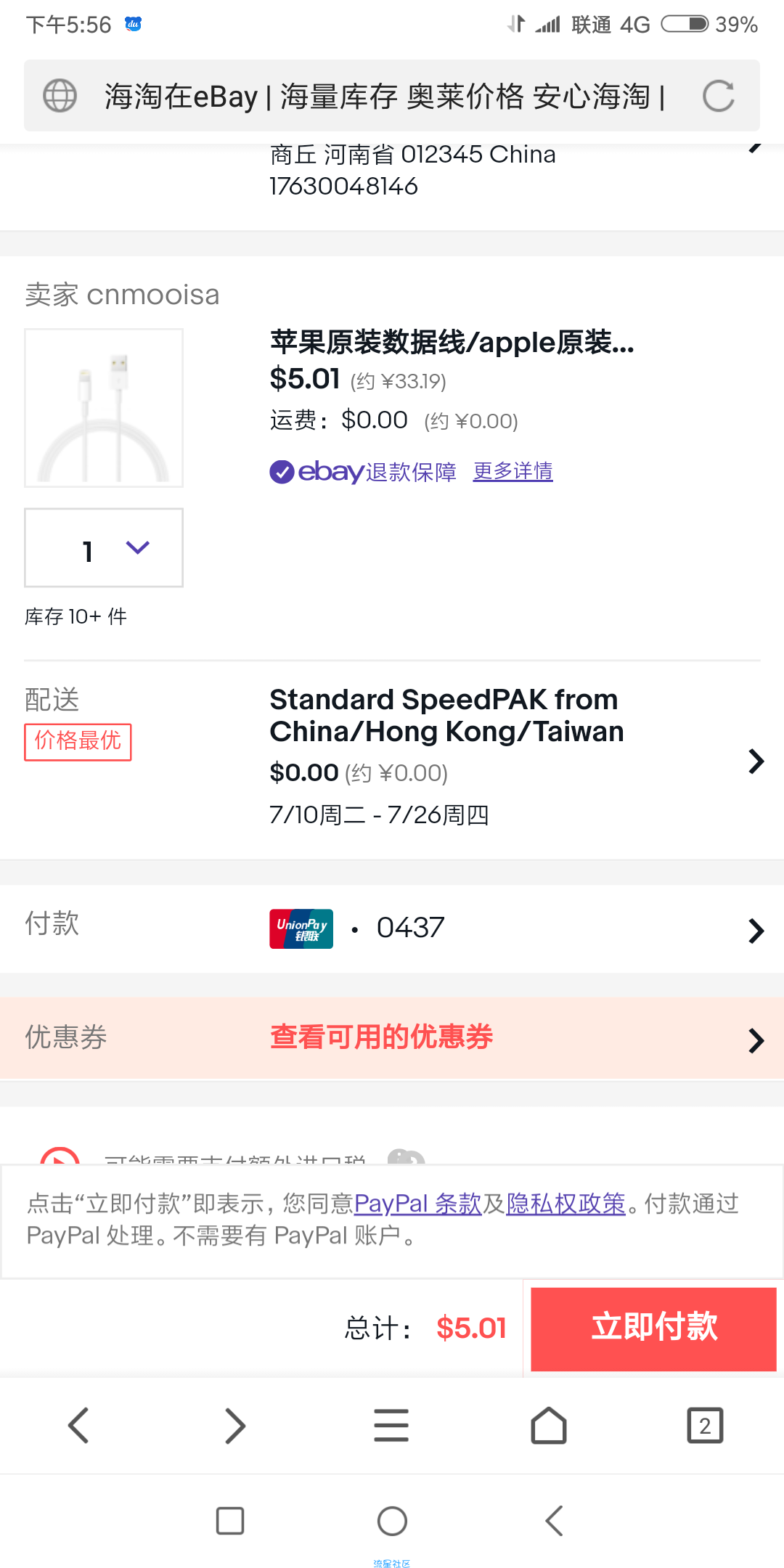784x1568 pixels.
Task: Tap the eBay money back guarantee checkmark badge
Action: click(x=282, y=472)
